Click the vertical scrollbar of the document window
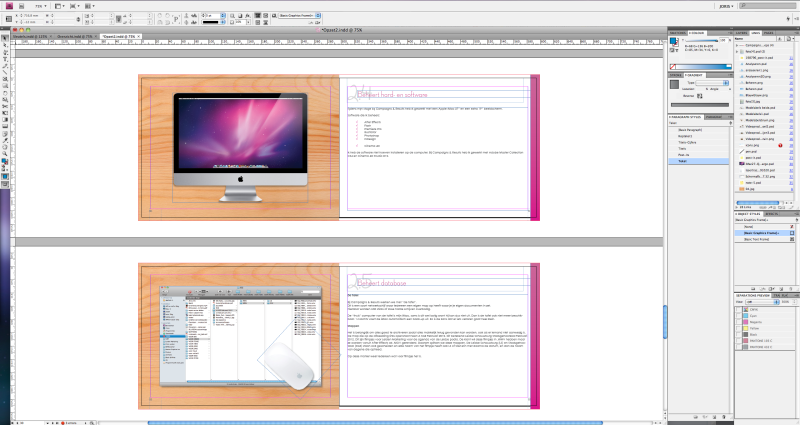 (x=665, y=321)
